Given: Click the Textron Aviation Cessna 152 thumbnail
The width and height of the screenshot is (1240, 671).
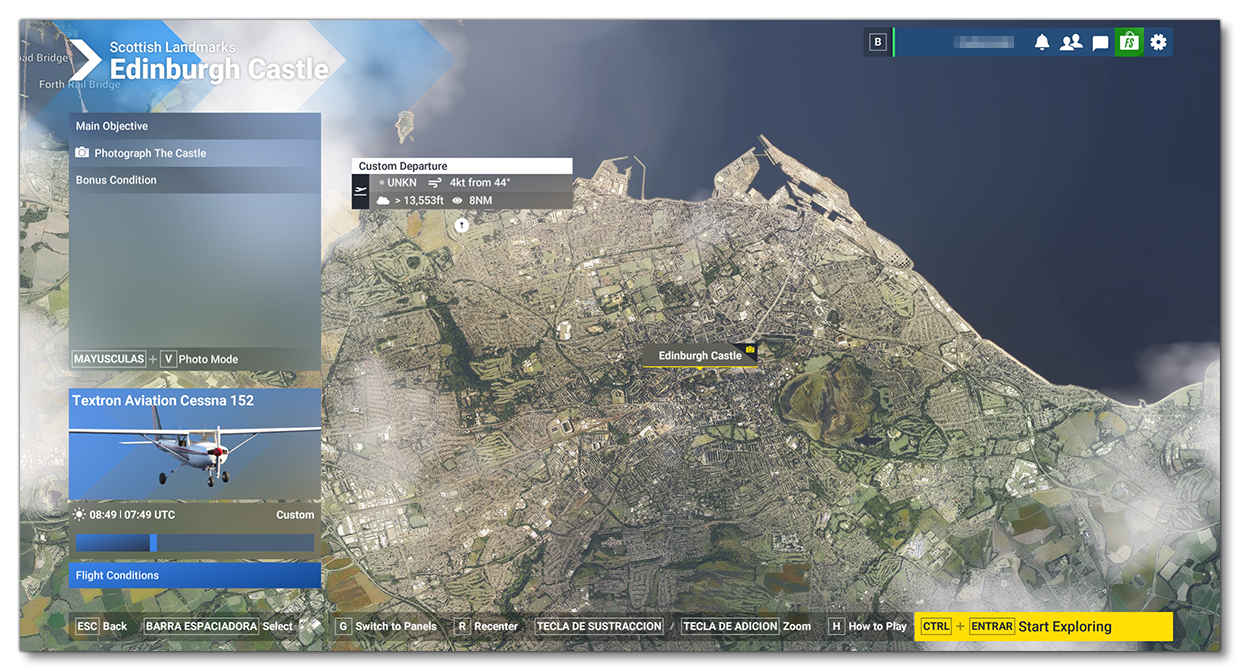Looking at the screenshot, I should coord(195,449).
